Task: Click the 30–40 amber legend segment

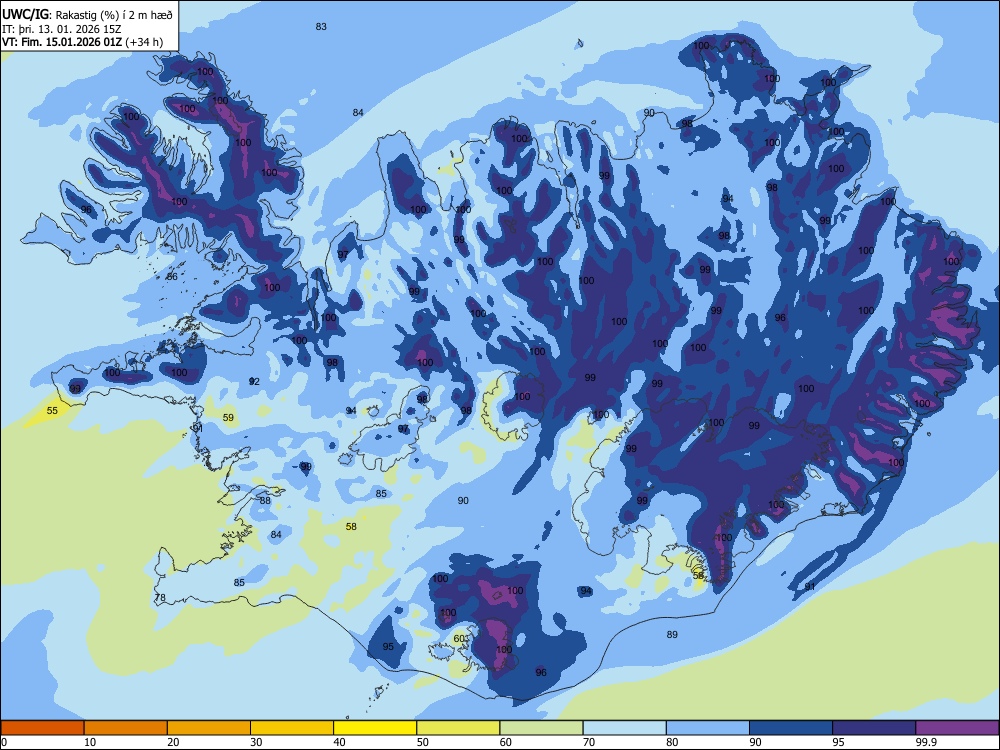Action: tap(291, 728)
